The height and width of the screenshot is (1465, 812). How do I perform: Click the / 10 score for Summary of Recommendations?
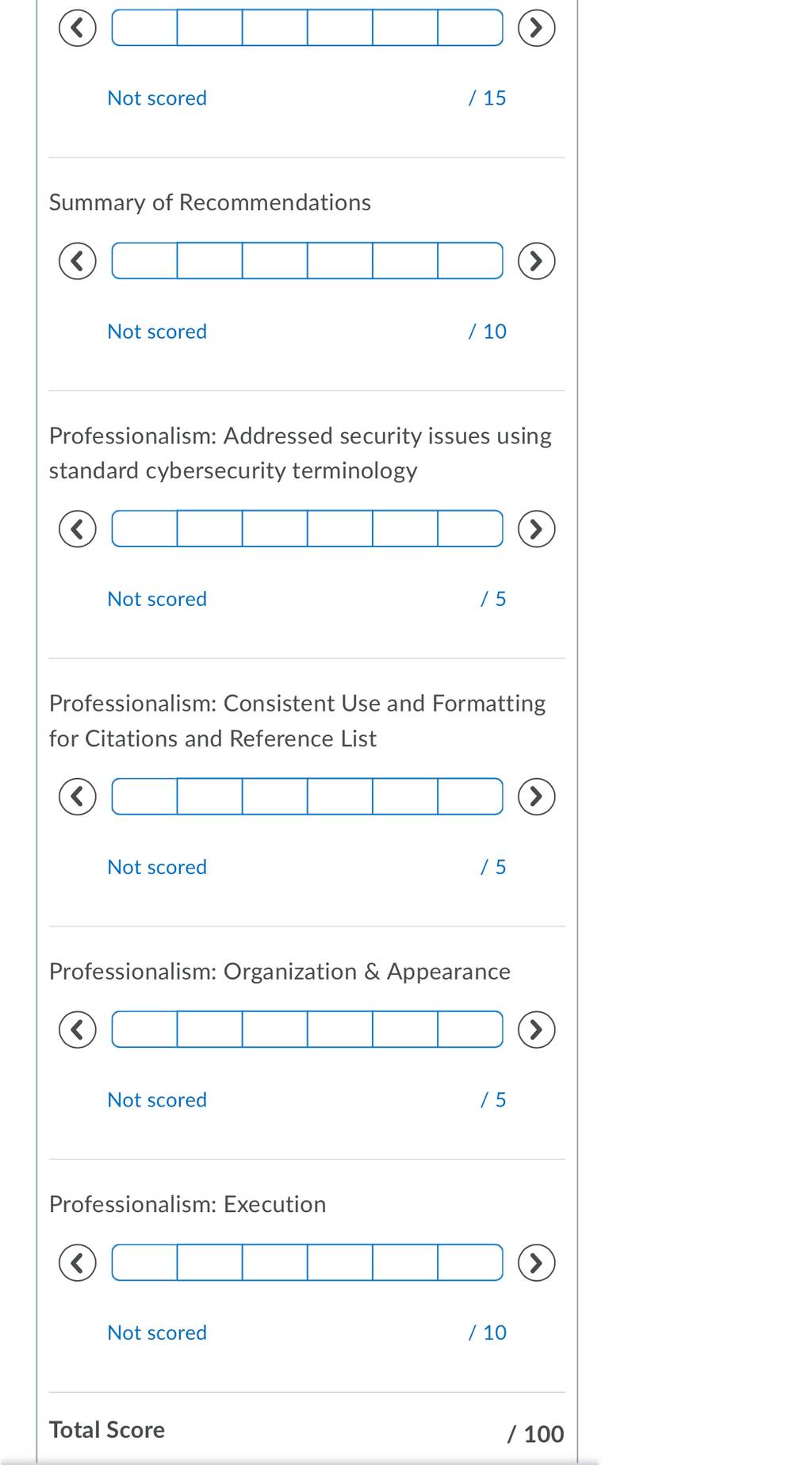[x=488, y=332]
